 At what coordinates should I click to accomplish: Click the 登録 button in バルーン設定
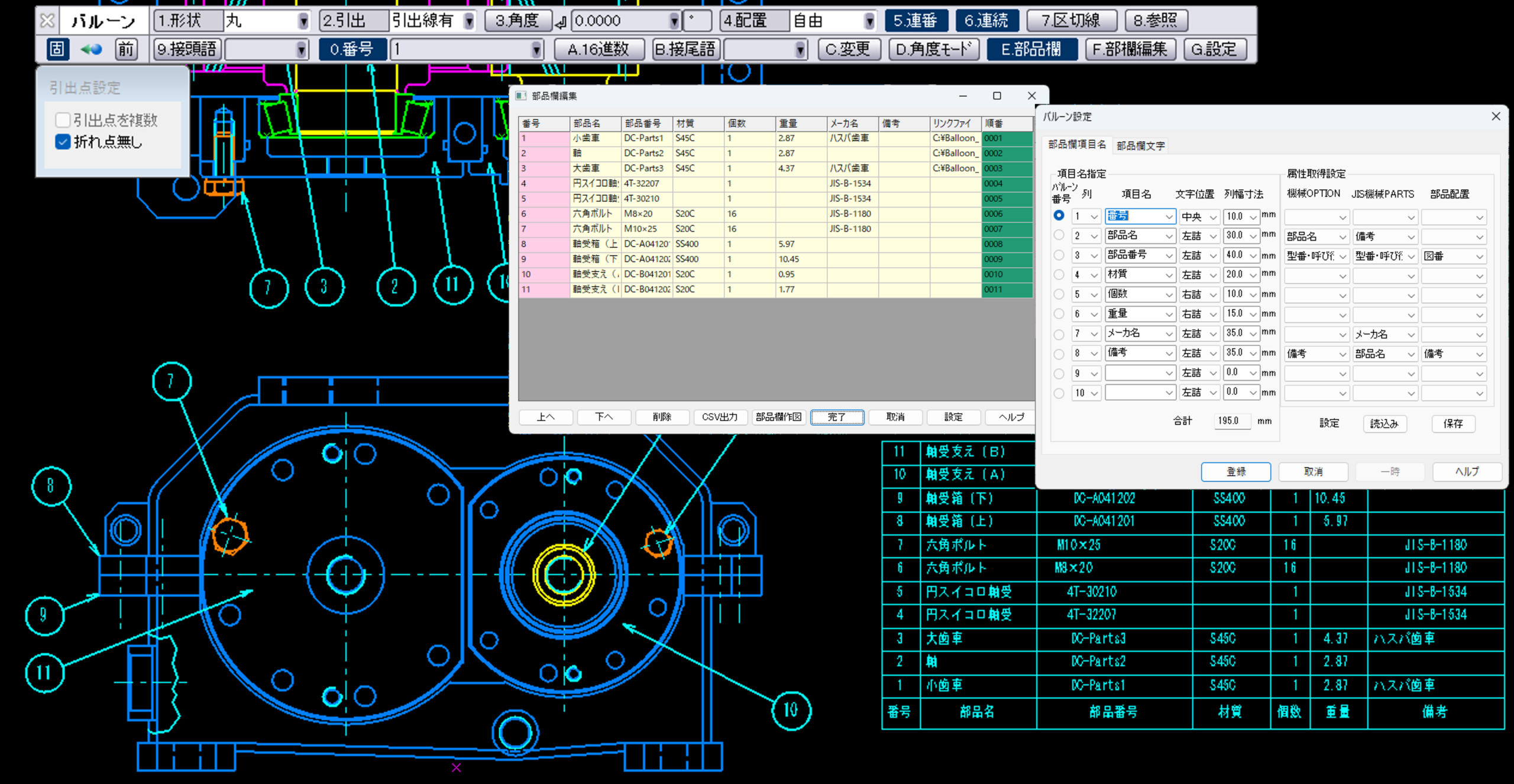tap(1236, 472)
